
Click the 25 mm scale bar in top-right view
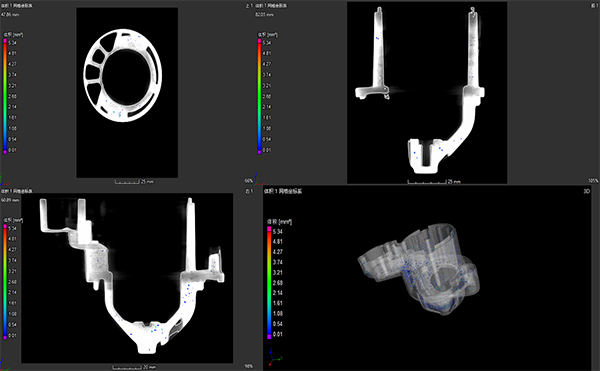point(434,181)
